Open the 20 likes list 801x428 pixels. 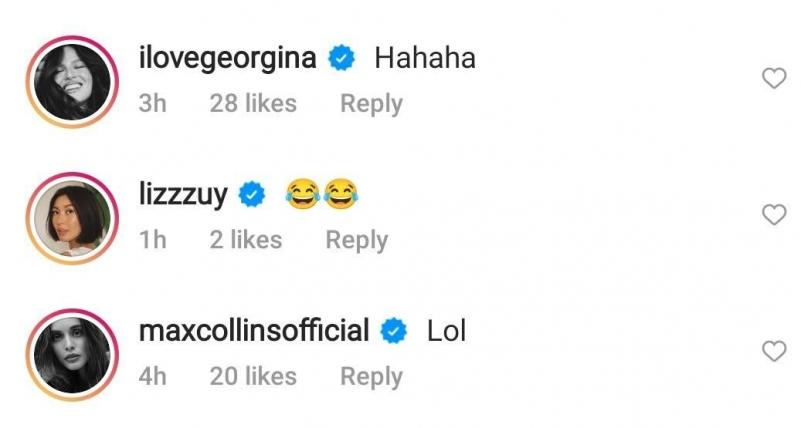coord(253,376)
